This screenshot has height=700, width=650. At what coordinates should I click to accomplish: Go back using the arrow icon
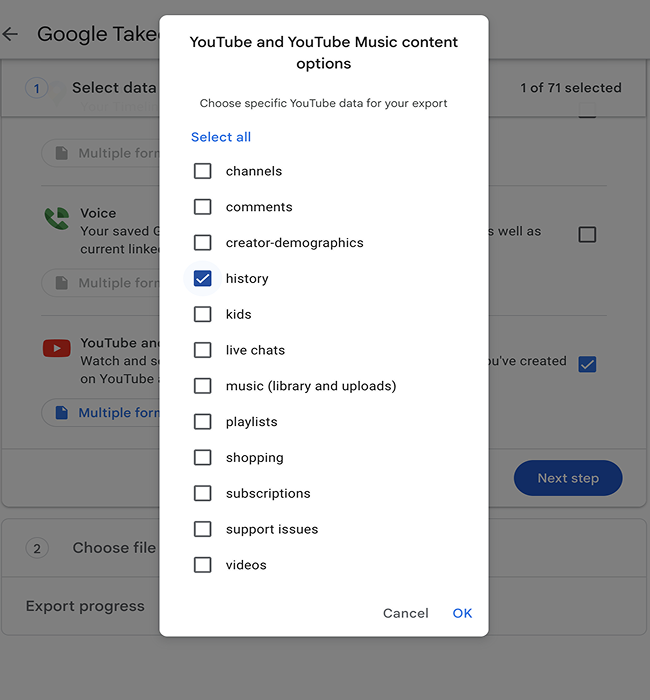pos(11,34)
